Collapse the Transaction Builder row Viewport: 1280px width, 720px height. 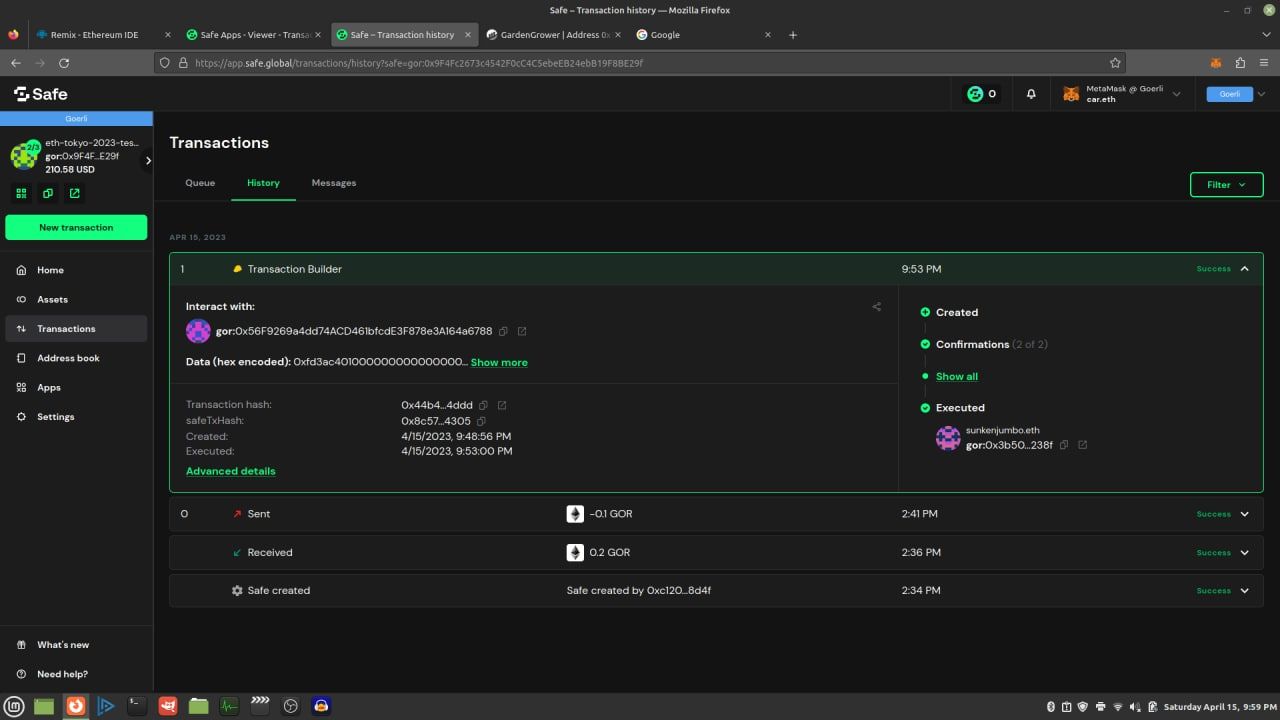(1244, 269)
